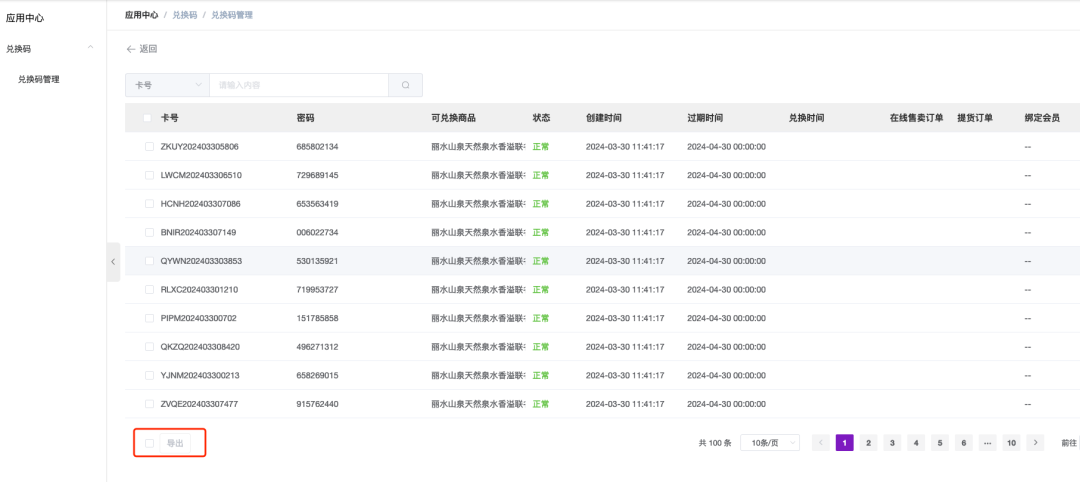
Task: Click 应用中心 sidebar title
Action: pos(25,18)
